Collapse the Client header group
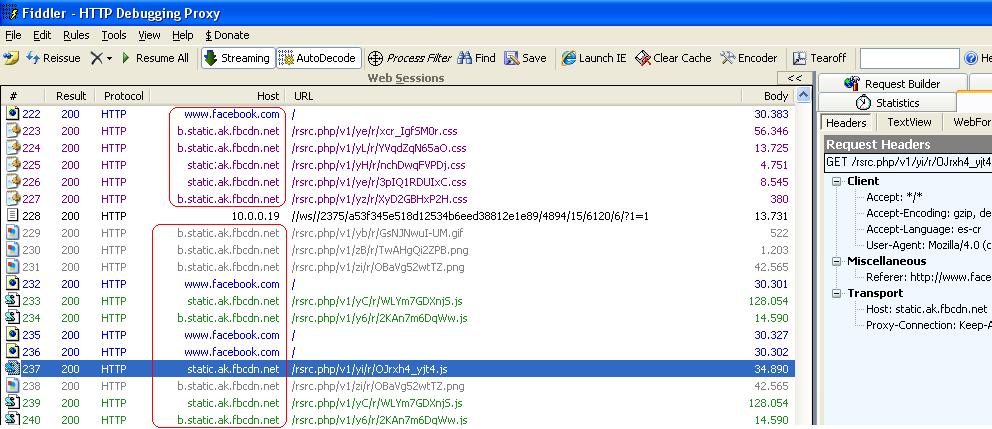This screenshot has width=992, height=429. click(837, 181)
